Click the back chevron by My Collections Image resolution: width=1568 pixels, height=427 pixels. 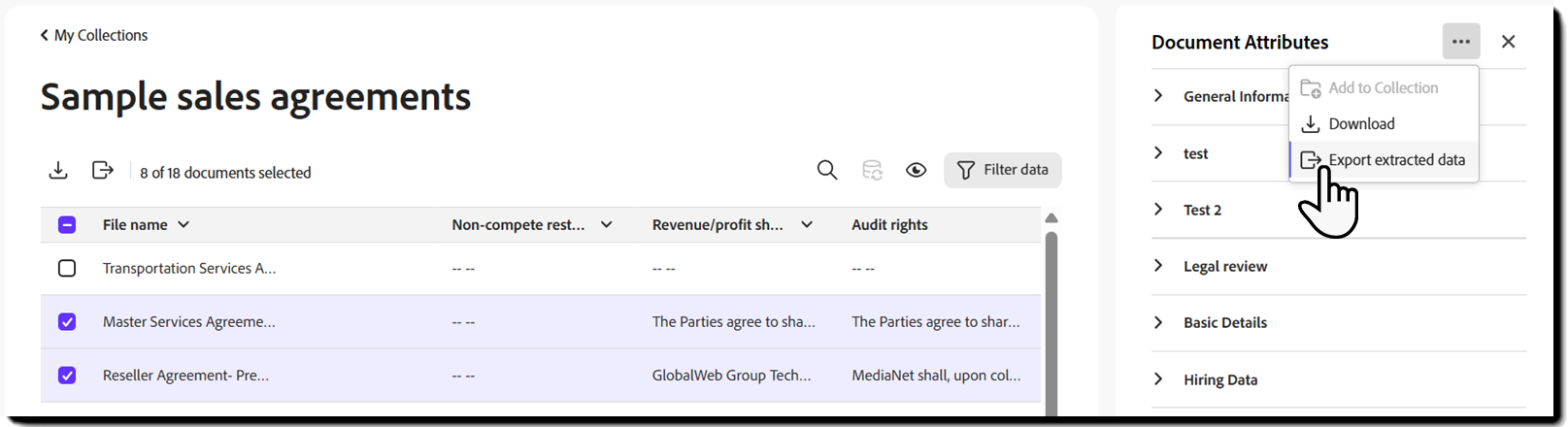44,35
